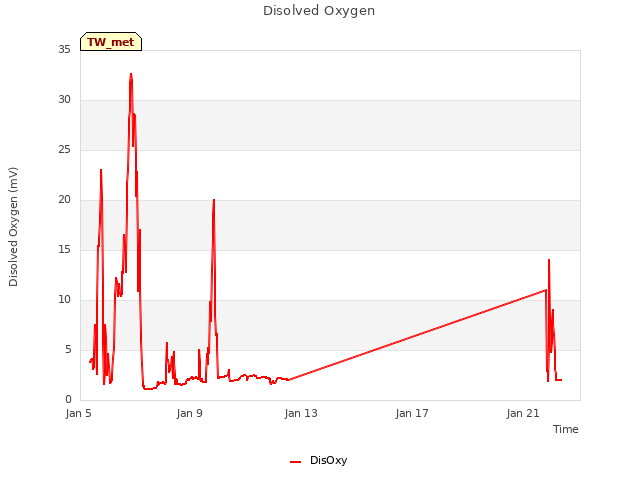Click the 35 y-axis tick label
This screenshot has width=640, height=480.
(64, 50)
